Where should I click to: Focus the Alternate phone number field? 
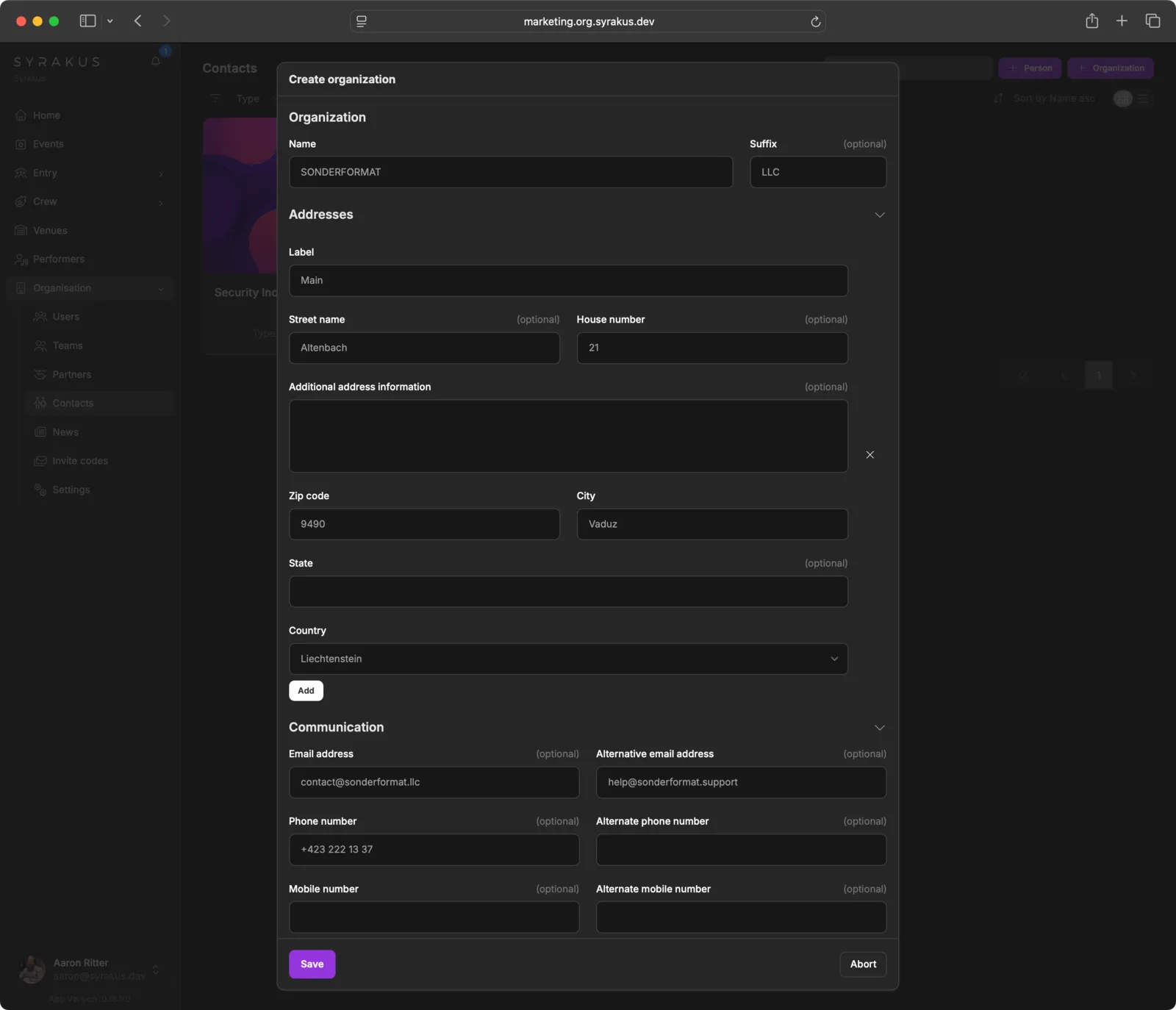click(740, 850)
